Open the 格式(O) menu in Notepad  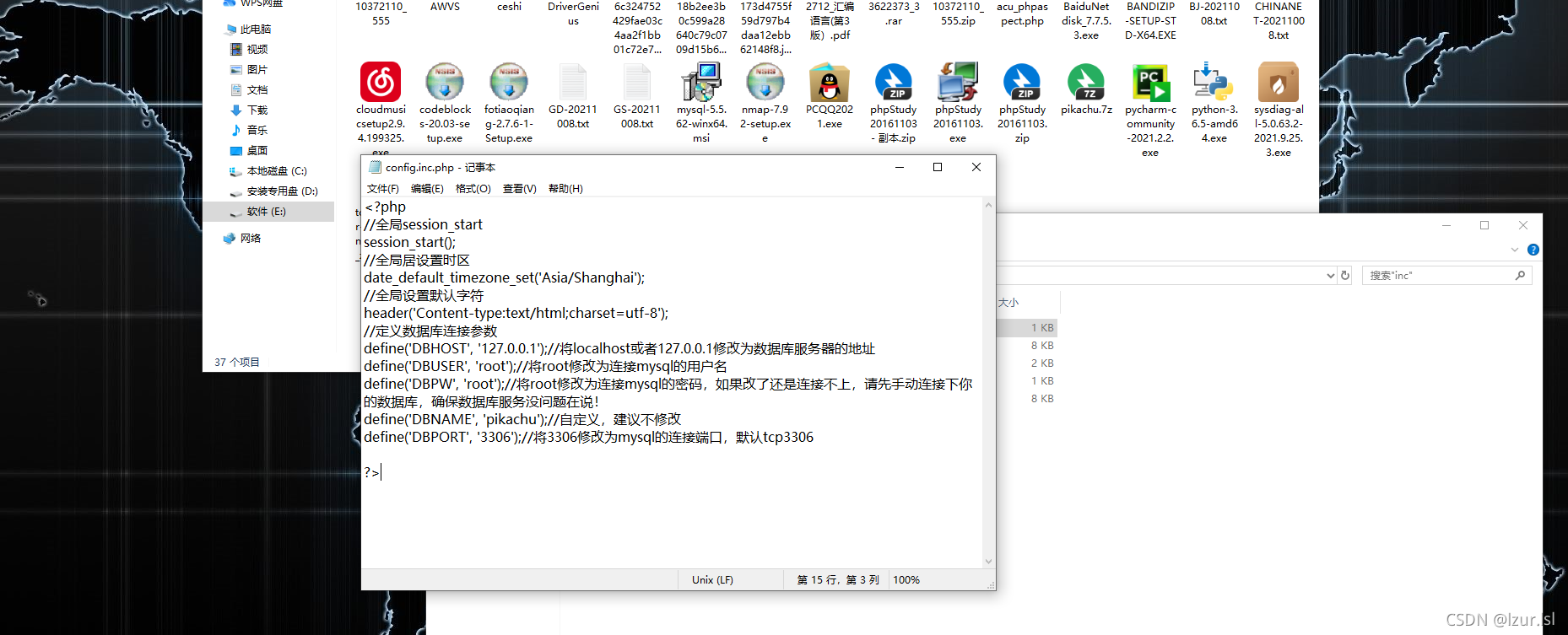pos(473,188)
